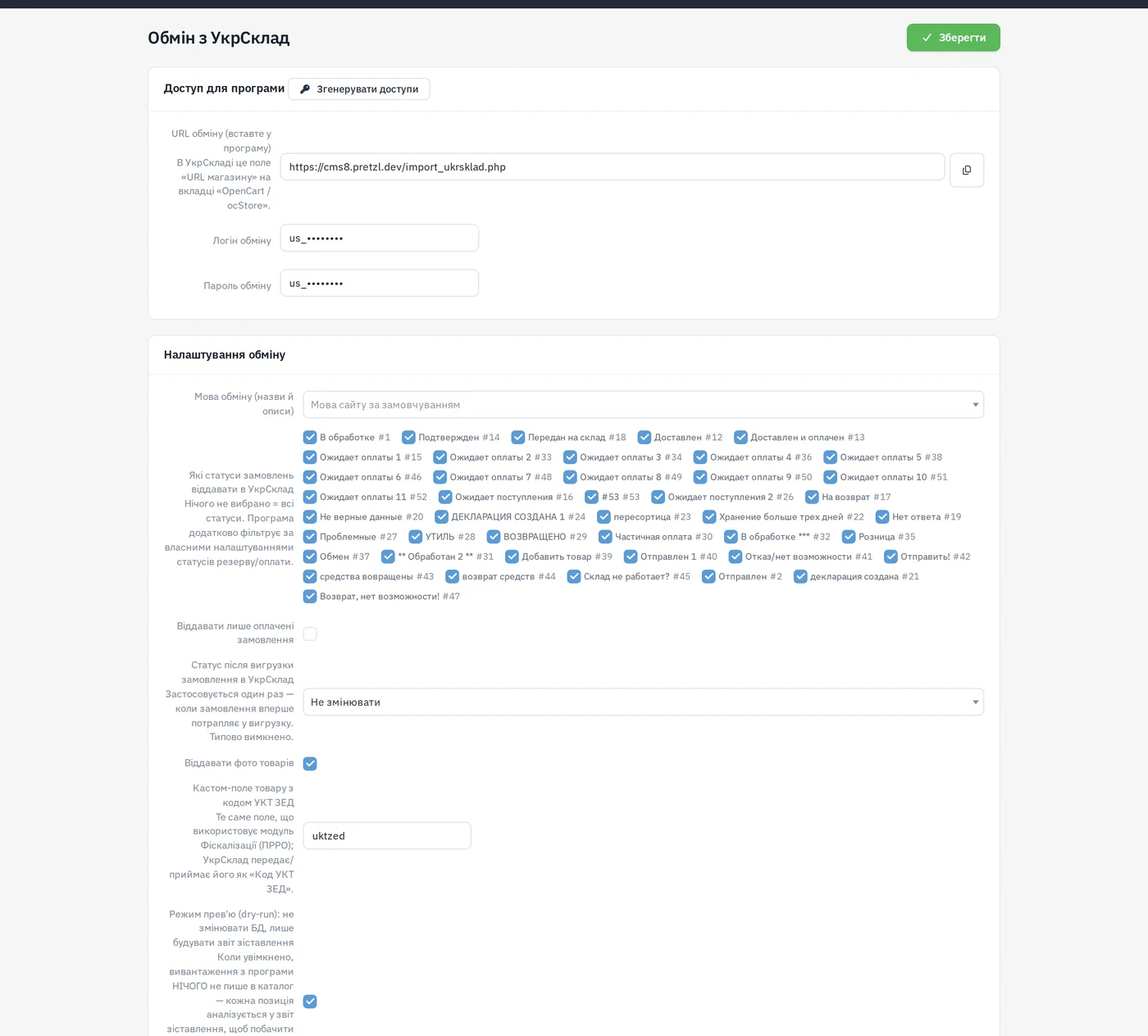1148x1036 pixels.
Task: Uncheck status Проблемные #27
Action: tap(310, 537)
